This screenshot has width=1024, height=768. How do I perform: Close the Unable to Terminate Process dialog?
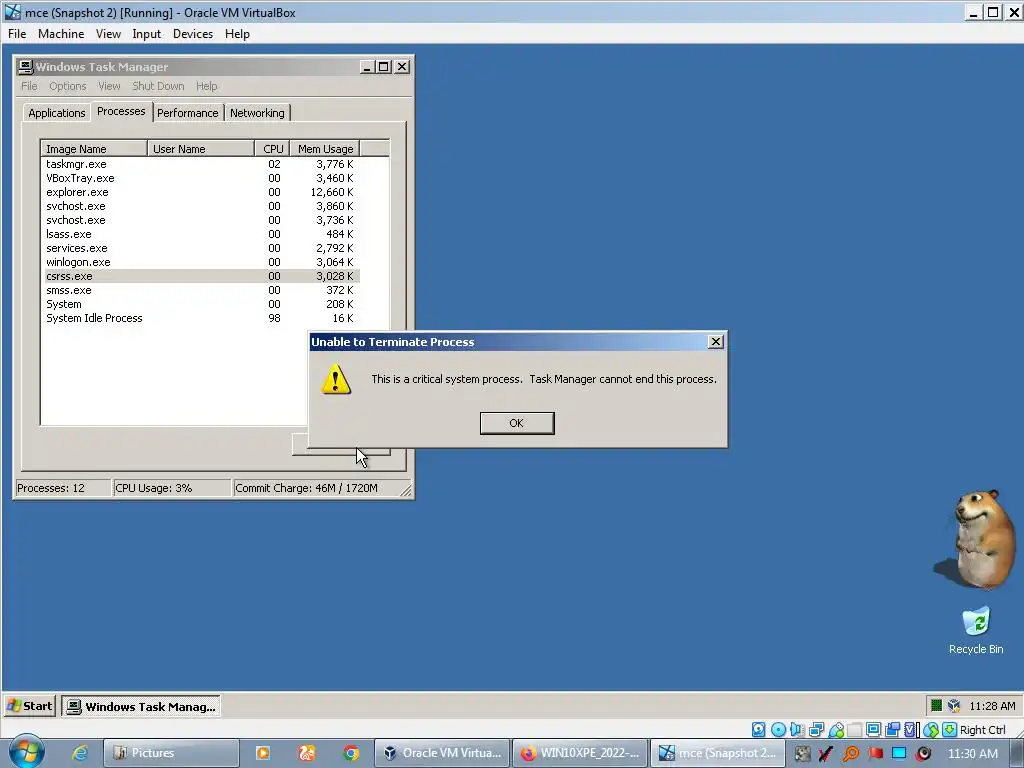tap(716, 342)
